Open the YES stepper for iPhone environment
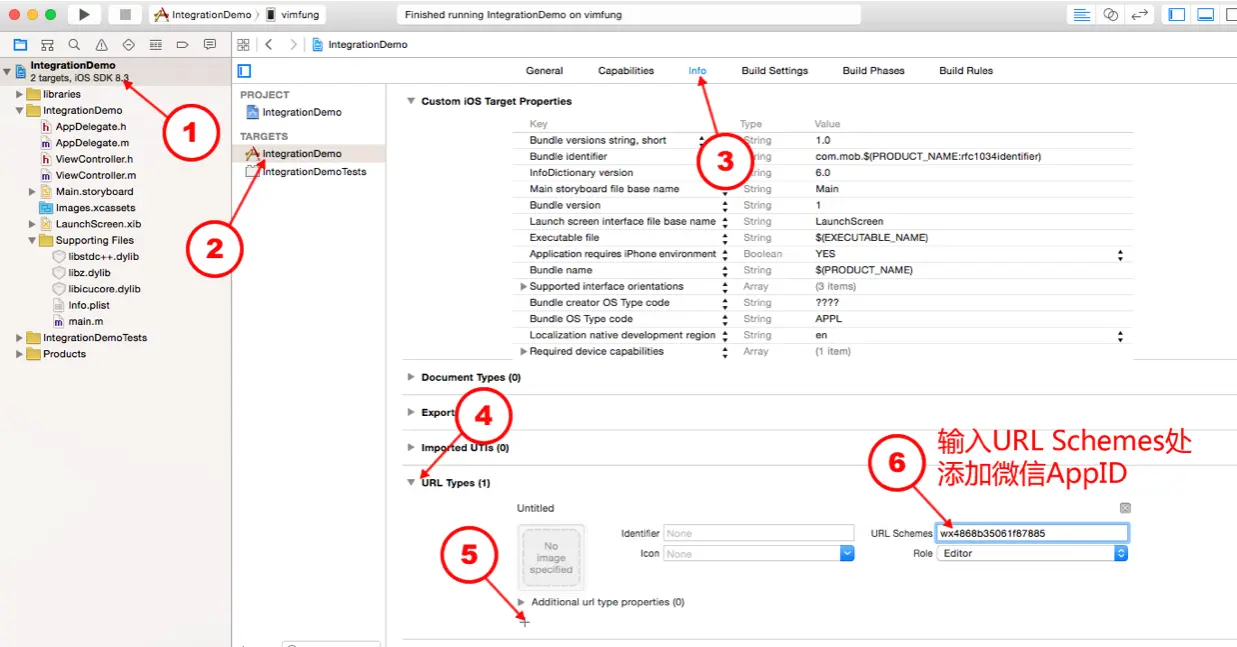This screenshot has height=647, width=1237. pyautogui.click(x=1120, y=254)
